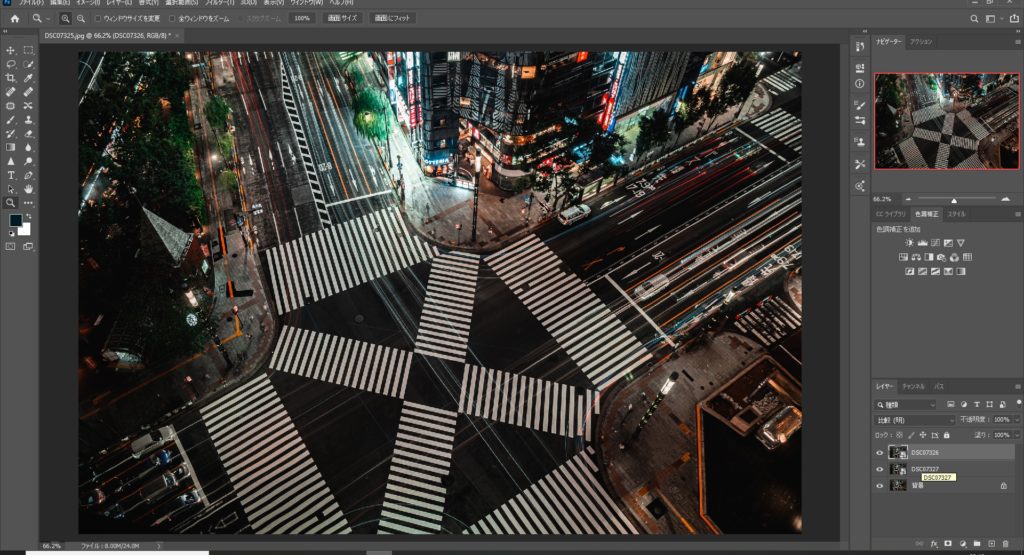Select the Move tool
1024x555 pixels.
[10, 50]
